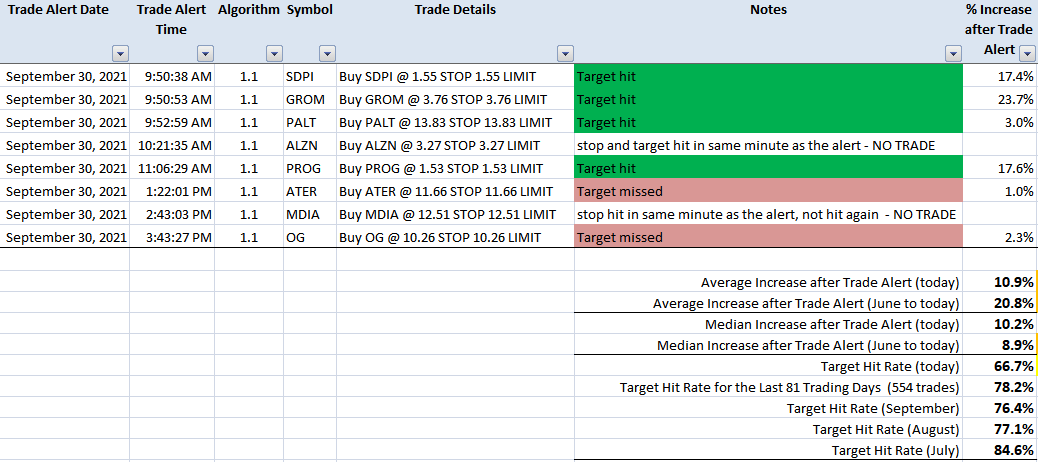Select ALZN 'stop and target hit' NO TRADE note

(x=769, y=146)
